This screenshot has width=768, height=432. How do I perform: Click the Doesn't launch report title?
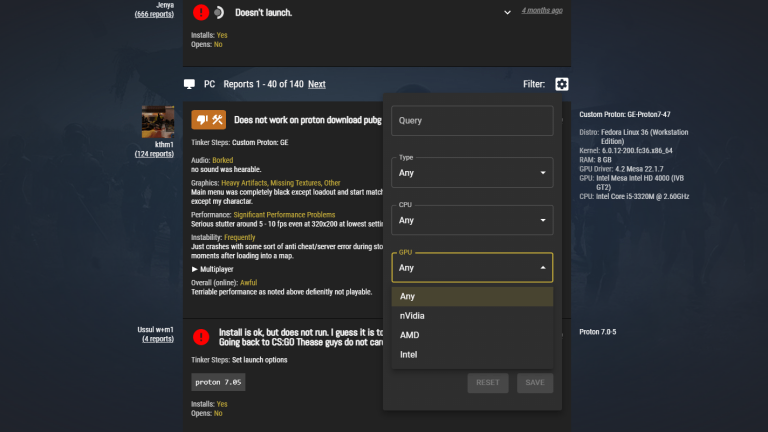point(264,13)
